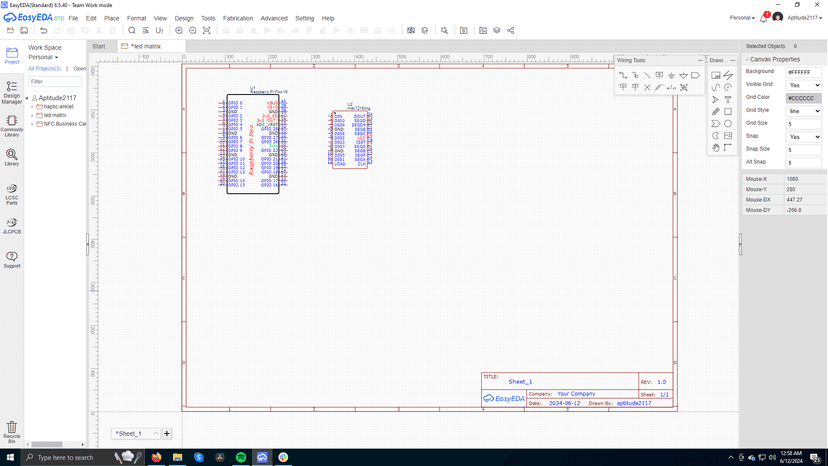
Task: Open the notifications bell
Action: tap(765, 18)
